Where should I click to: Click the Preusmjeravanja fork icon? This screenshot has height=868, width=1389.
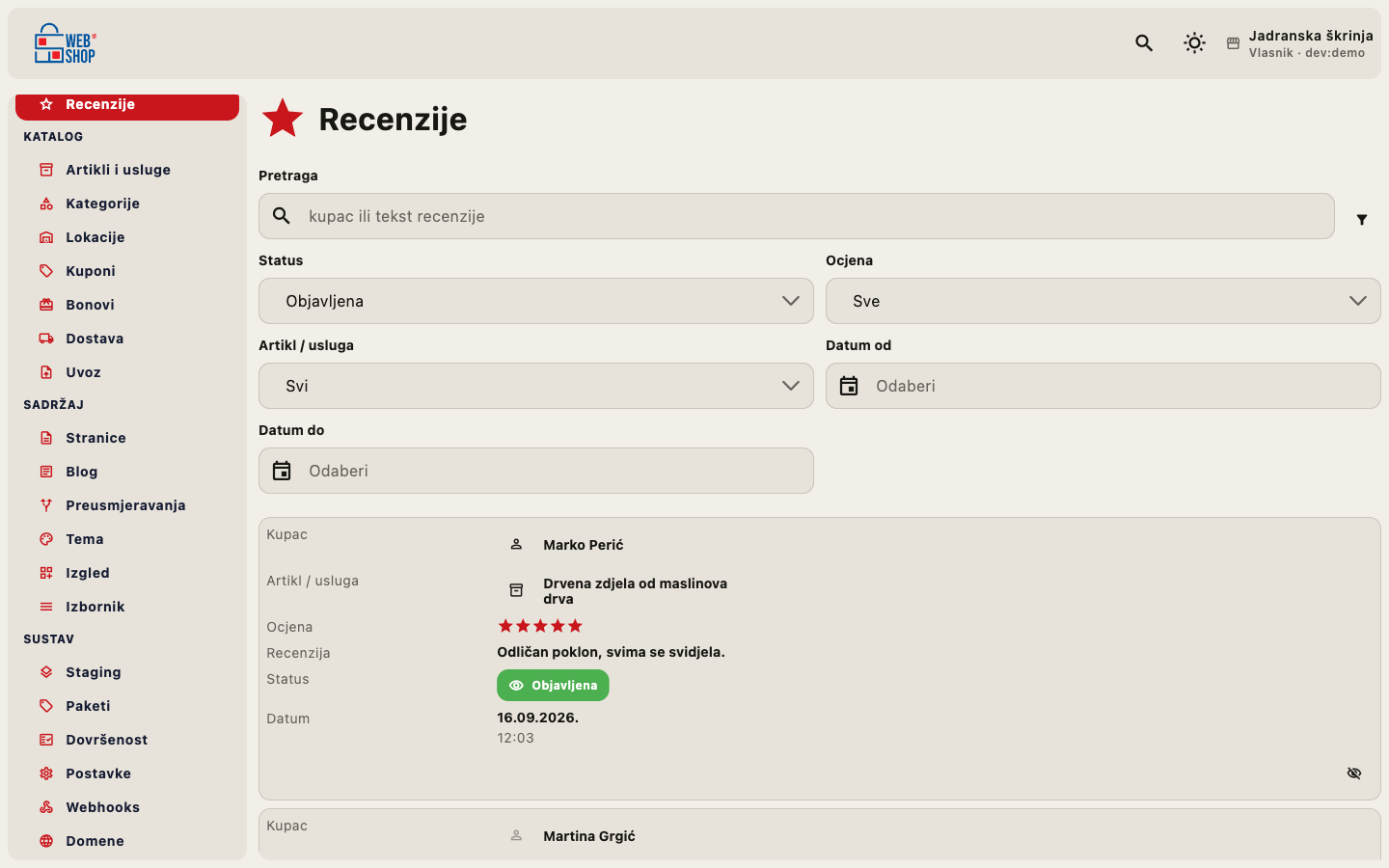(46, 505)
